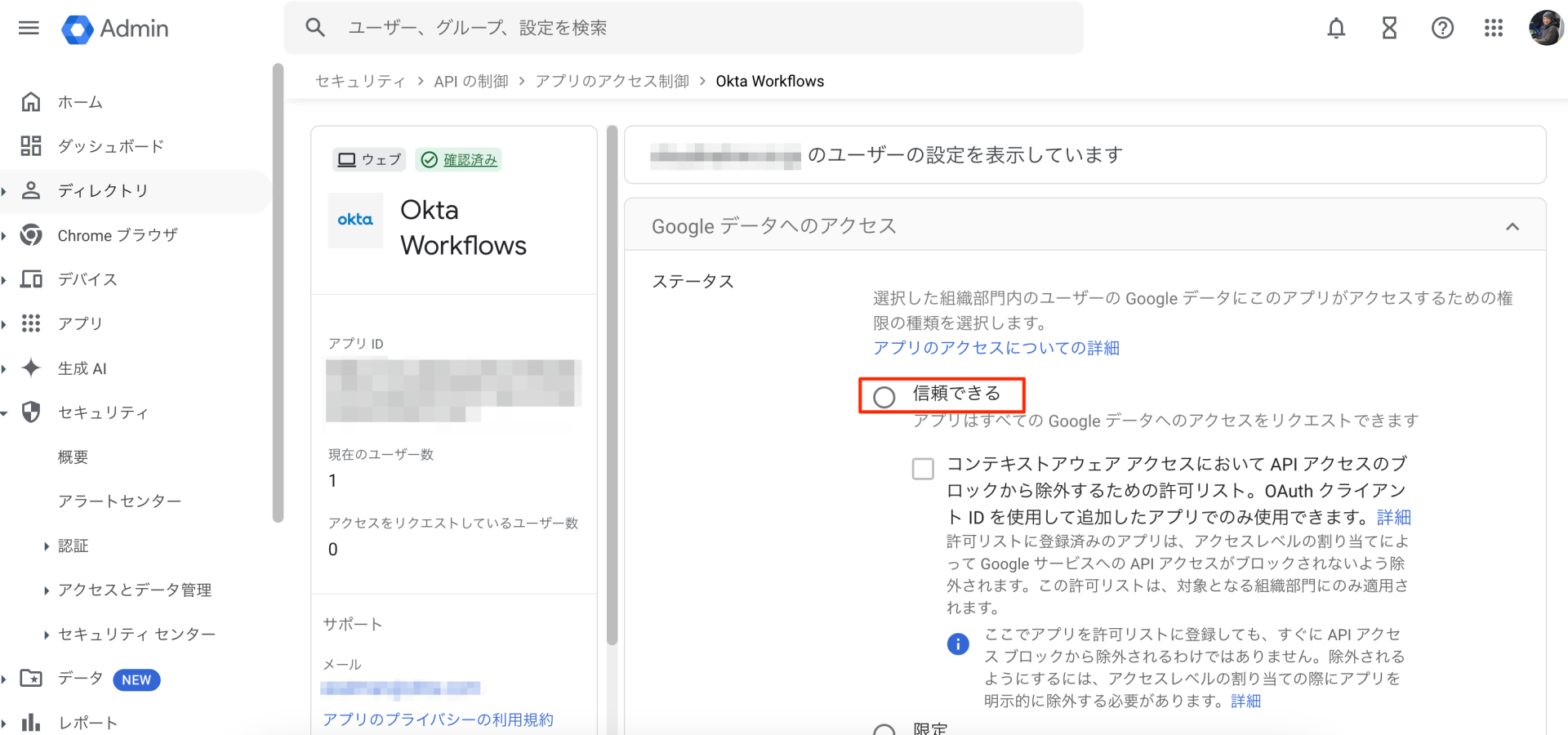Click the search magnifier icon

click(x=315, y=27)
